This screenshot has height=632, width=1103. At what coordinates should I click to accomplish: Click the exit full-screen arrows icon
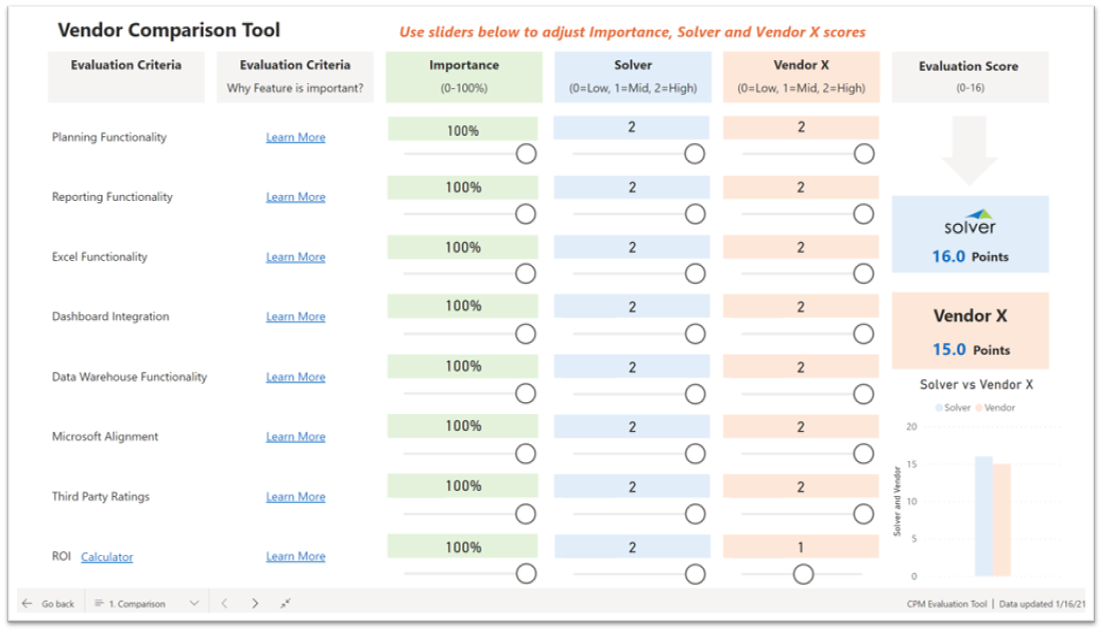pyautogui.click(x=286, y=604)
